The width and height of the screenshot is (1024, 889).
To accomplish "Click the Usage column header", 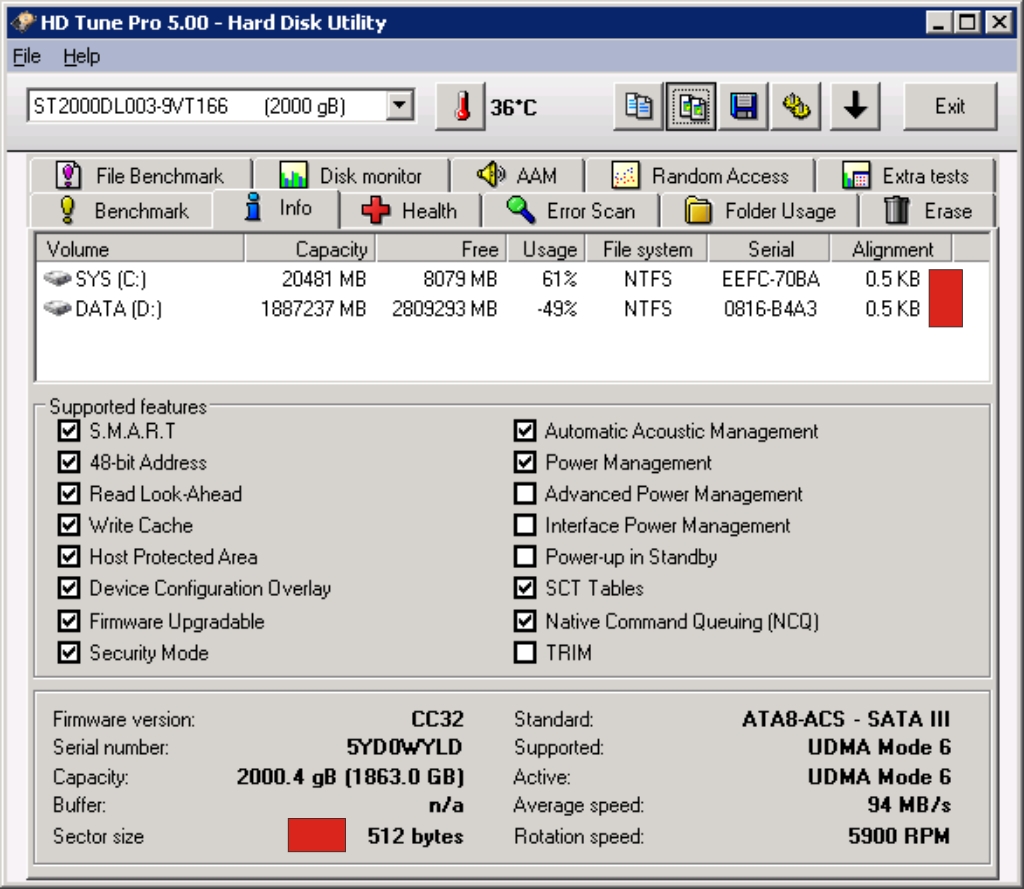I will coord(546,249).
